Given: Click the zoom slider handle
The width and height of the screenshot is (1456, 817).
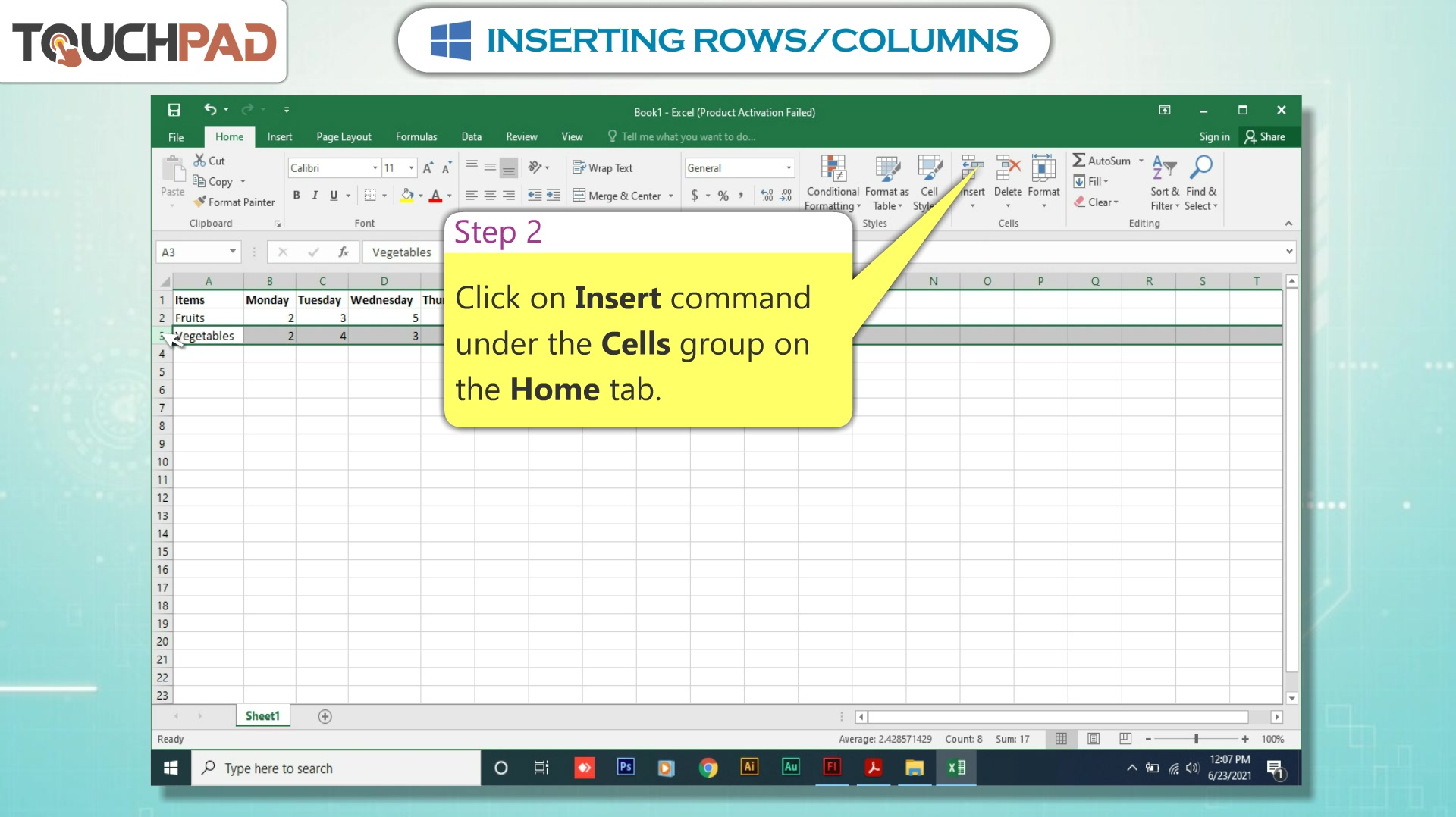Looking at the screenshot, I should [1196, 739].
